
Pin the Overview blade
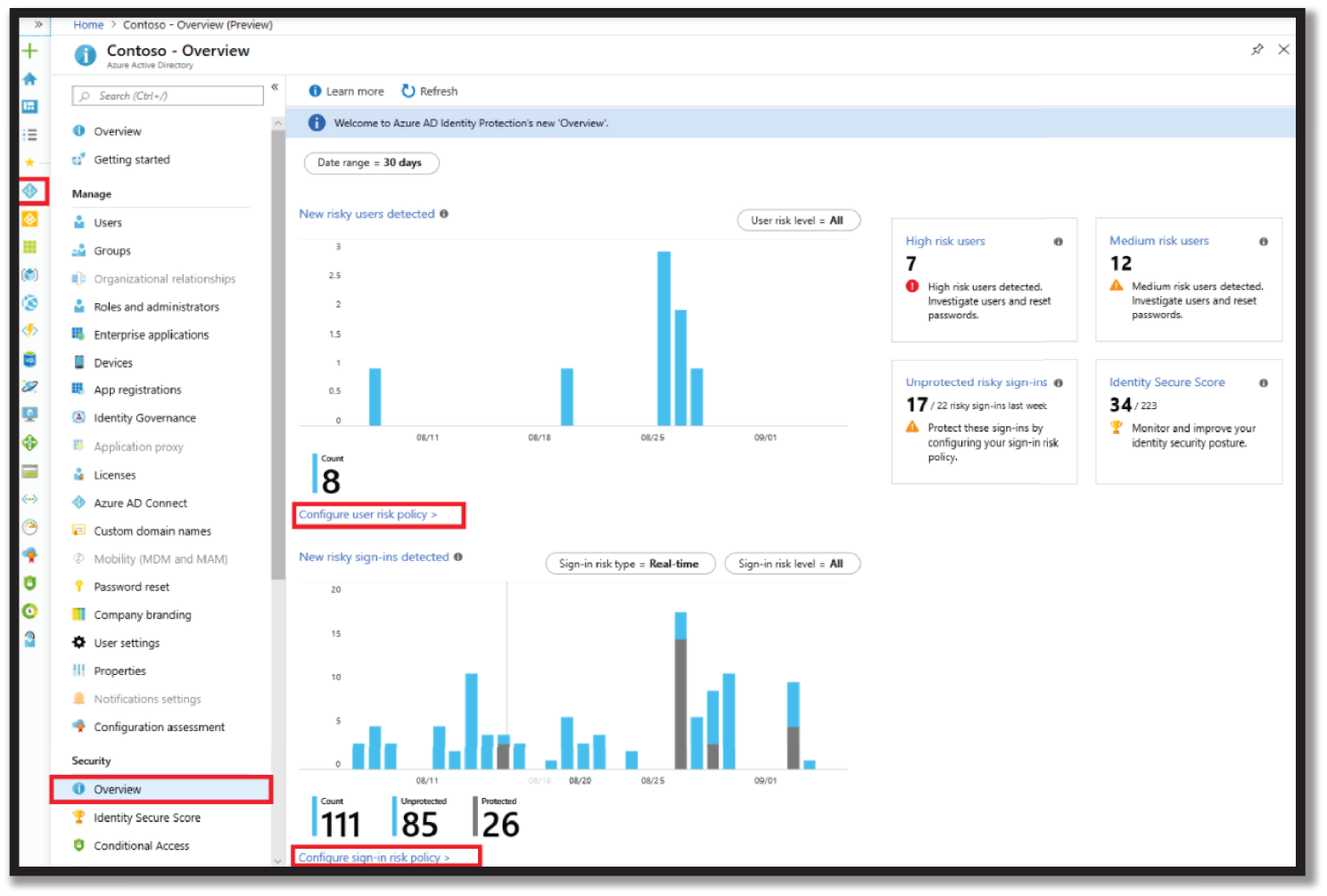[x=1257, y=50]
